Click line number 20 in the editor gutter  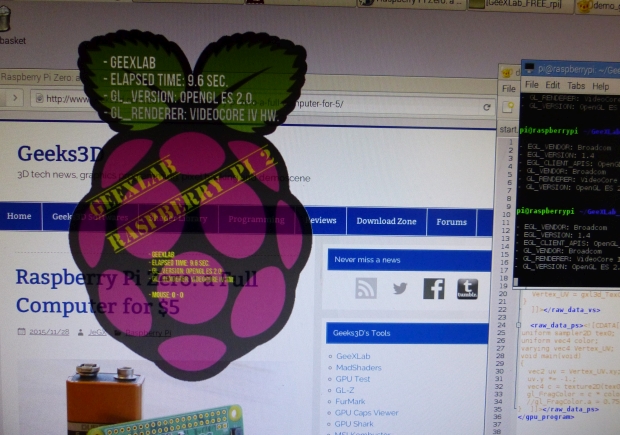click(503, 293)
